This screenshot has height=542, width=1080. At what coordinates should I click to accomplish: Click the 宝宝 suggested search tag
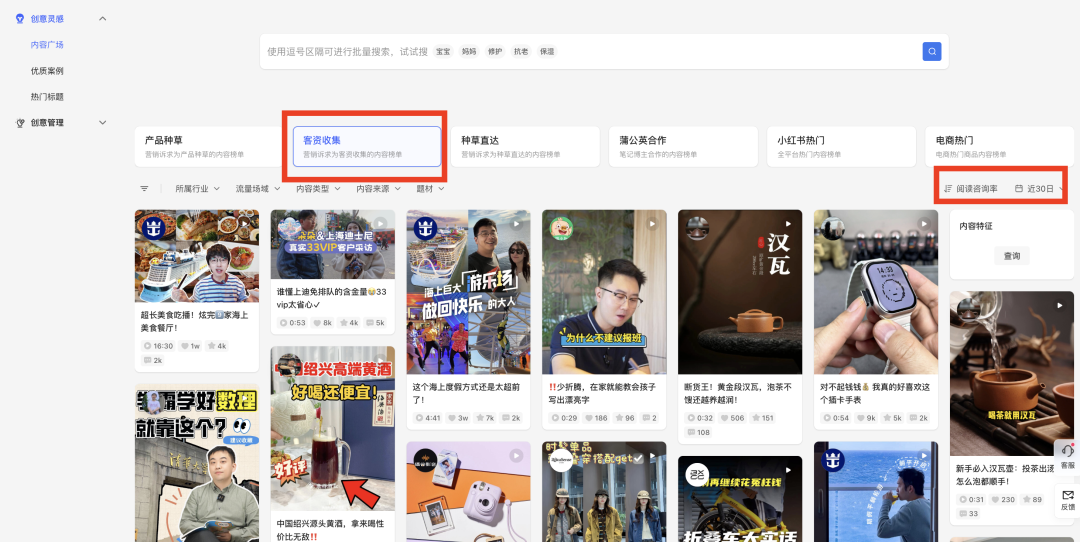pos(443,51)
